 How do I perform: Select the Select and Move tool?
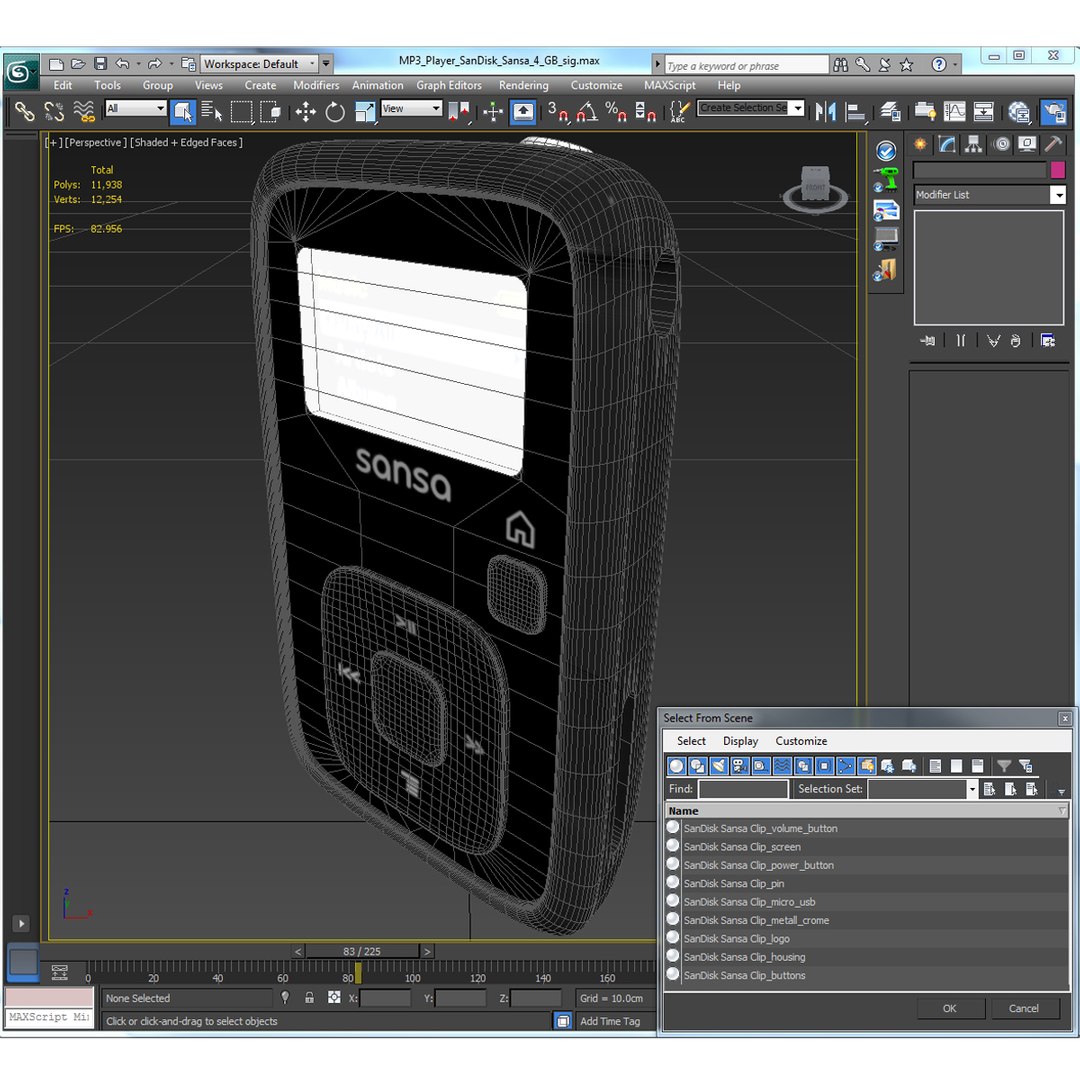tap(306, 112)
